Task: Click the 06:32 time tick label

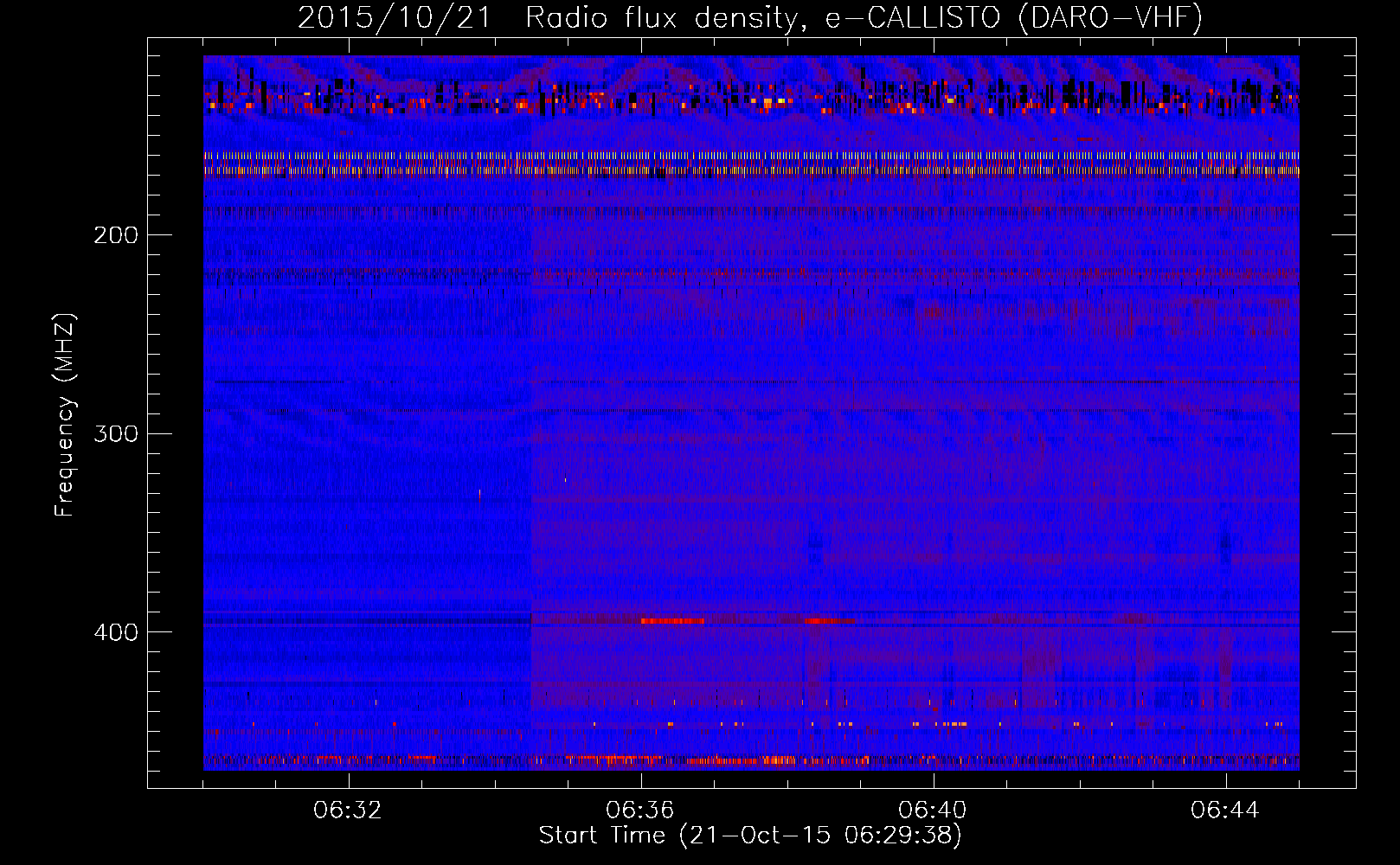Action: point(348,811)
